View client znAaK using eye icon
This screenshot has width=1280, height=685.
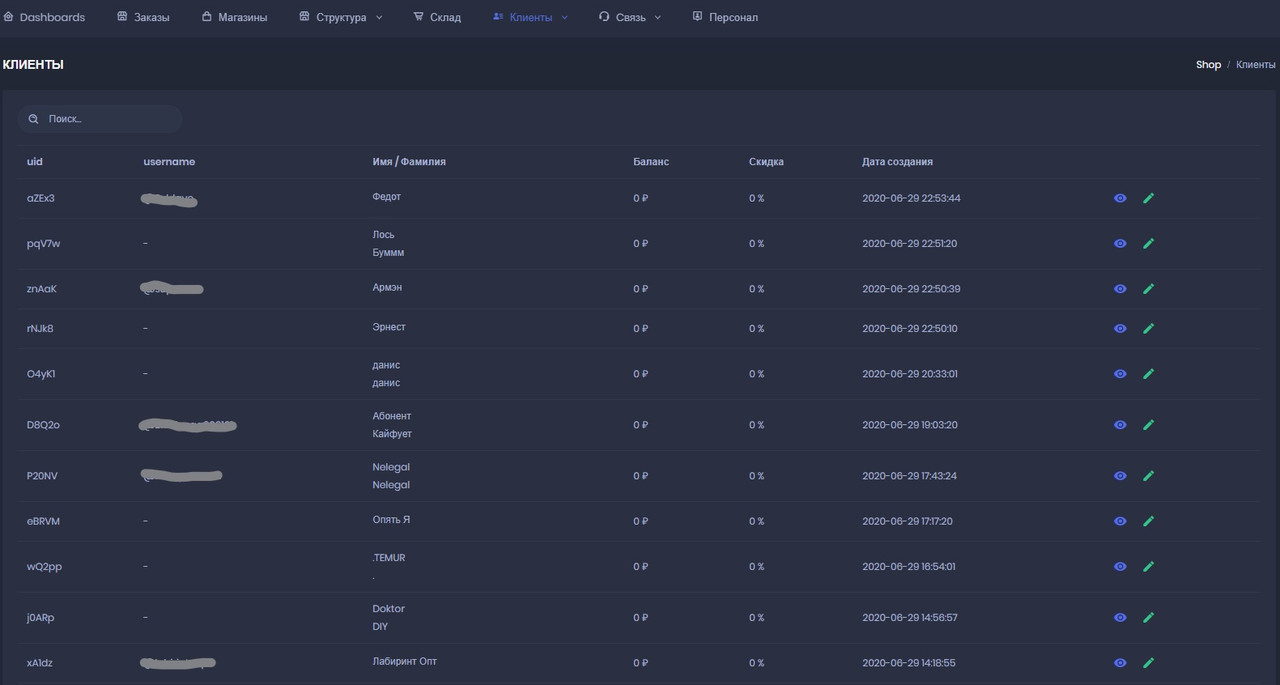[1120, 289]
